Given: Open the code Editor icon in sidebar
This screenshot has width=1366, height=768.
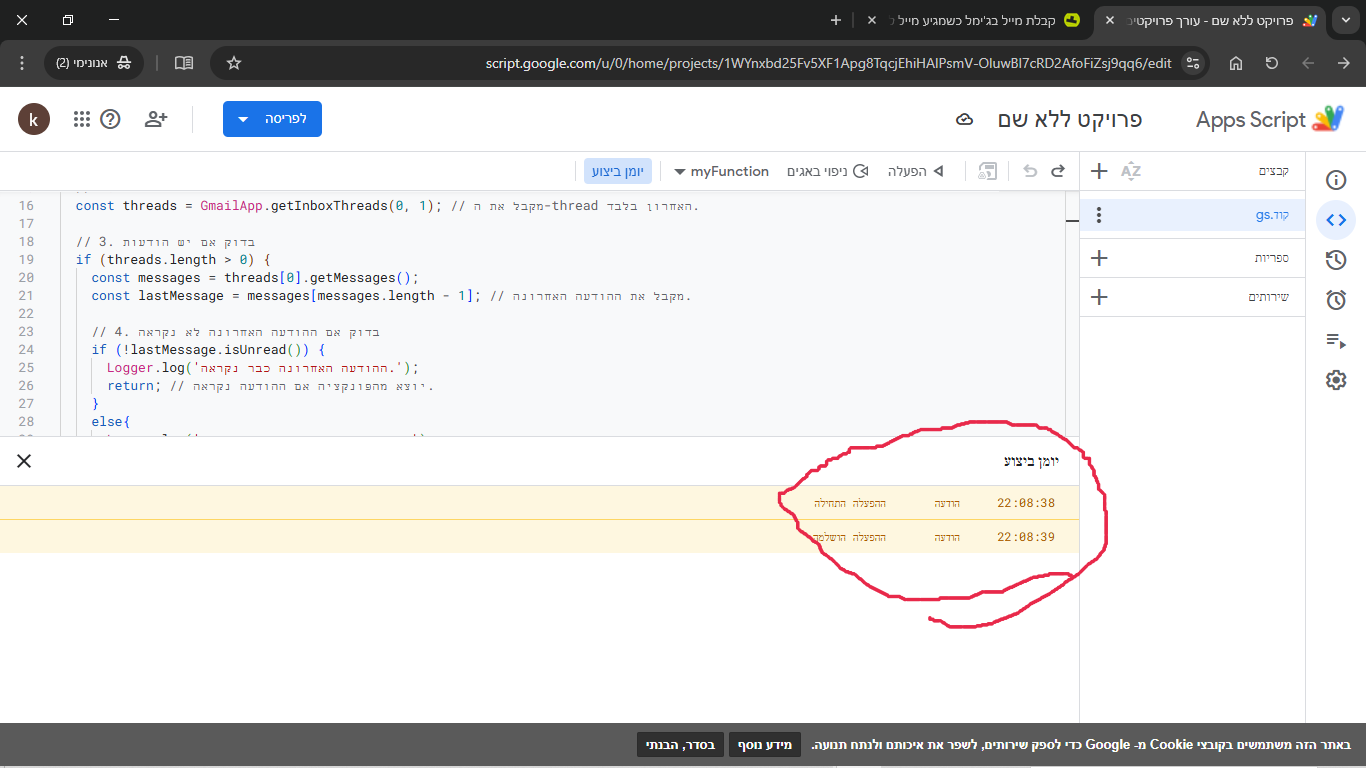Looking at the screenshot, I should [1336, 220].
